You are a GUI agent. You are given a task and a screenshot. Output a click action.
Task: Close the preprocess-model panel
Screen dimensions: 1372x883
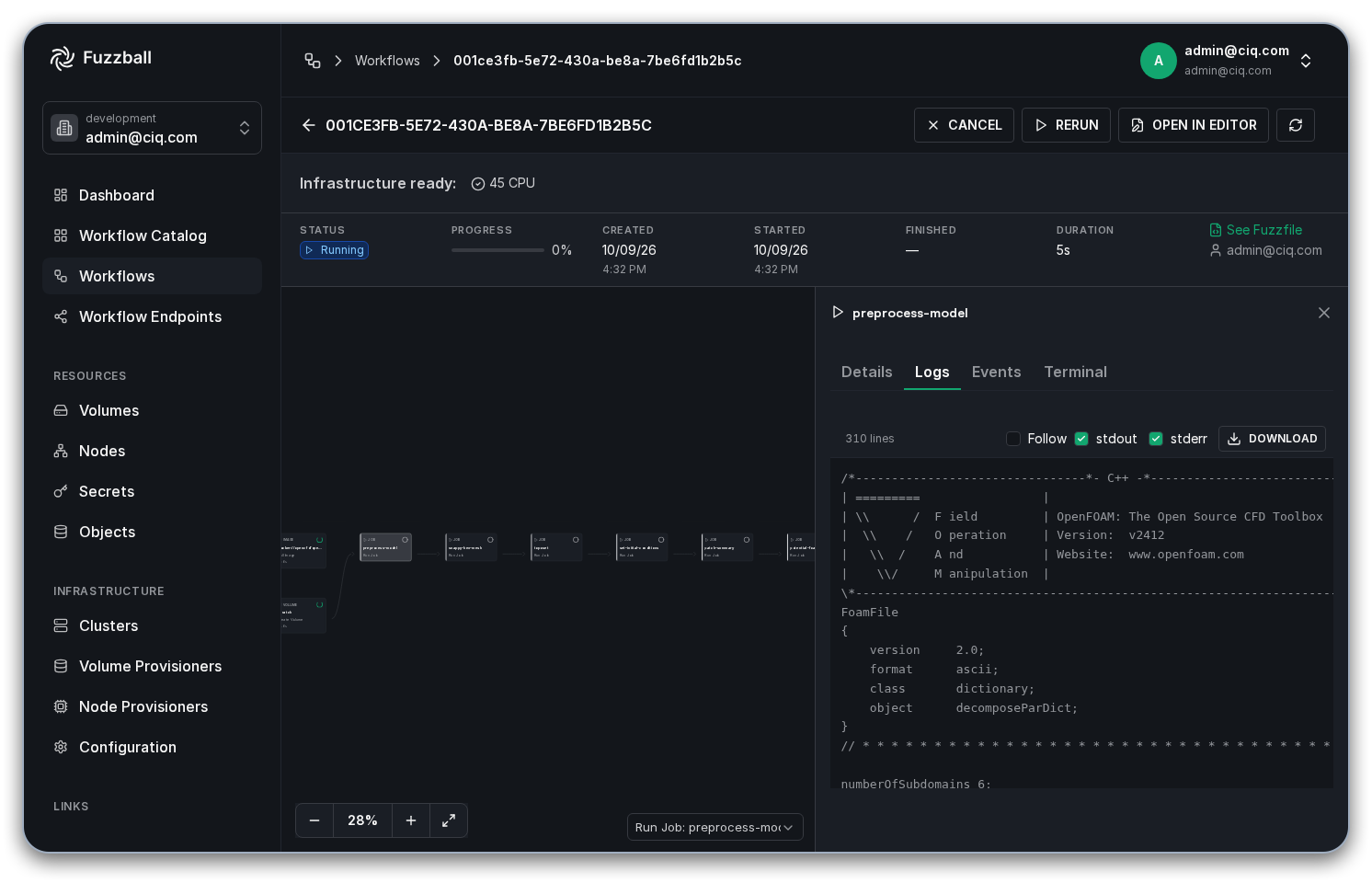click(x=1324, y=313)
